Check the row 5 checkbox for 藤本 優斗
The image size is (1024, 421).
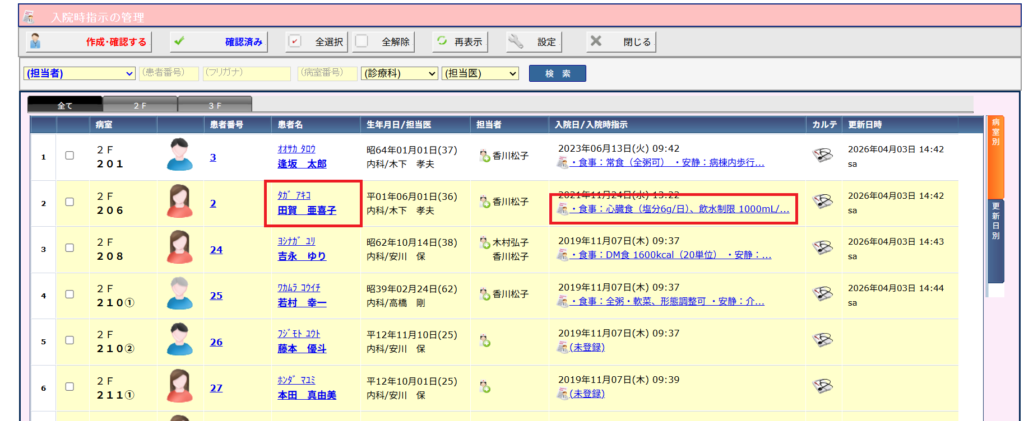pos(70,341)
